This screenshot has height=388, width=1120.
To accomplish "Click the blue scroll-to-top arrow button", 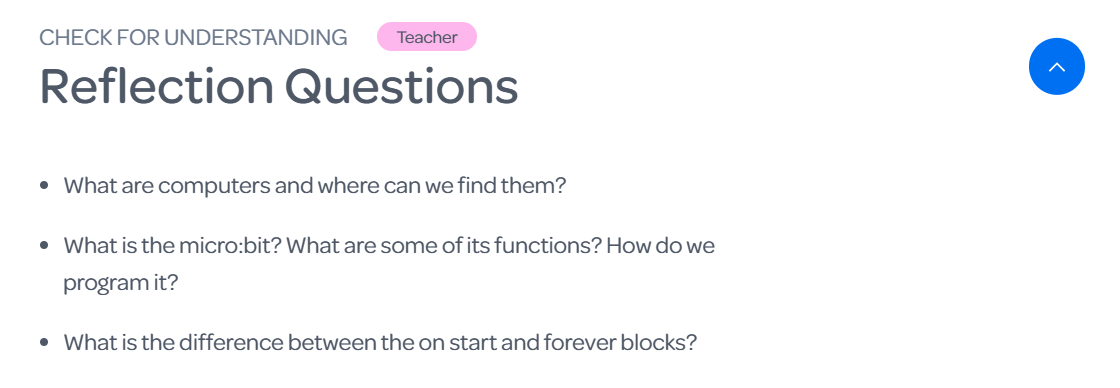I will tap(1056, 66).
